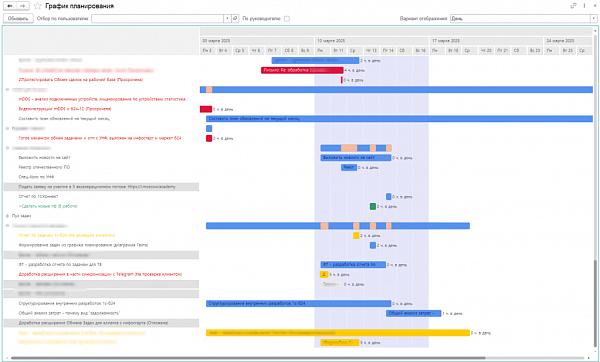Screen dimensions: 600x362
Task: Open the Вариант отображения dropdown arrow
Action: [x=594, y=18]
